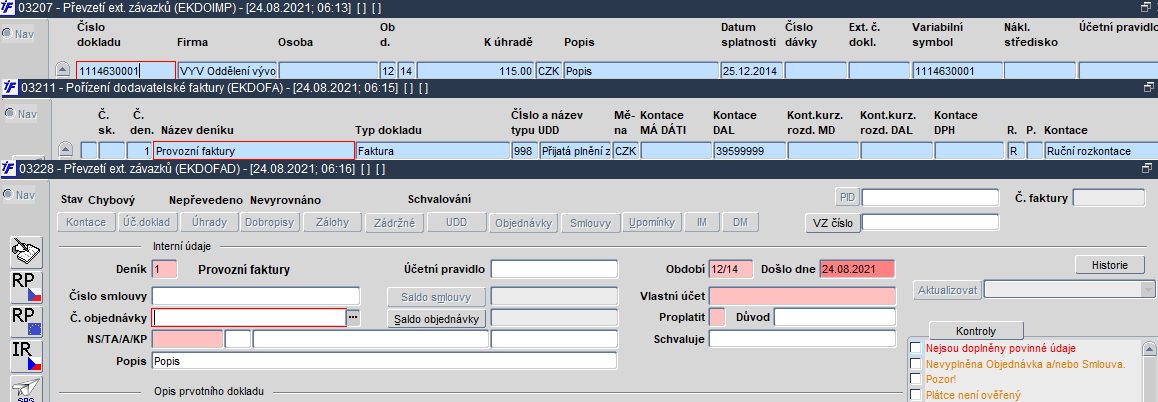The image size is (1158, 402).
Task: Click the Popis field in the EKDOFAD form
Action: [x=384, y=361]
